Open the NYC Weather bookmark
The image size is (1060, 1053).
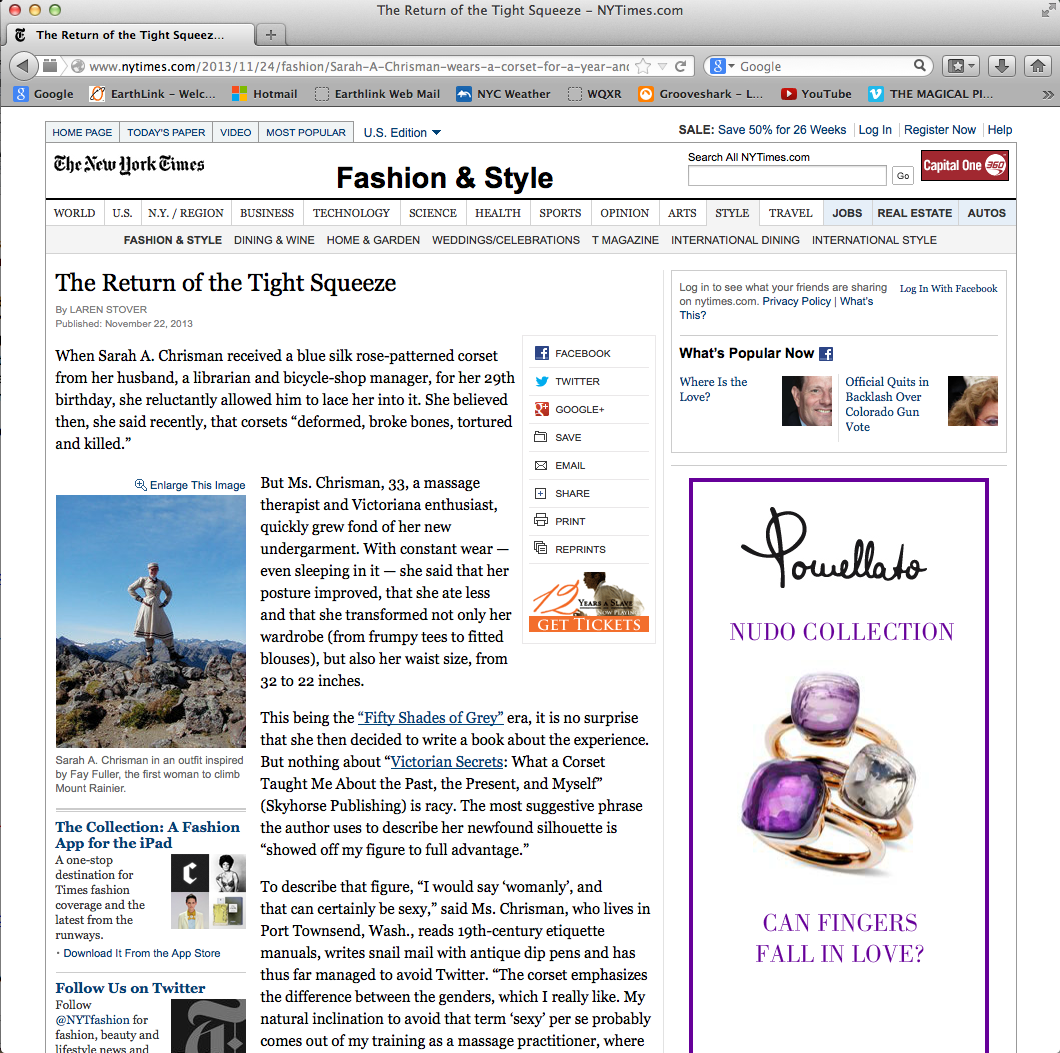point(504,94)
